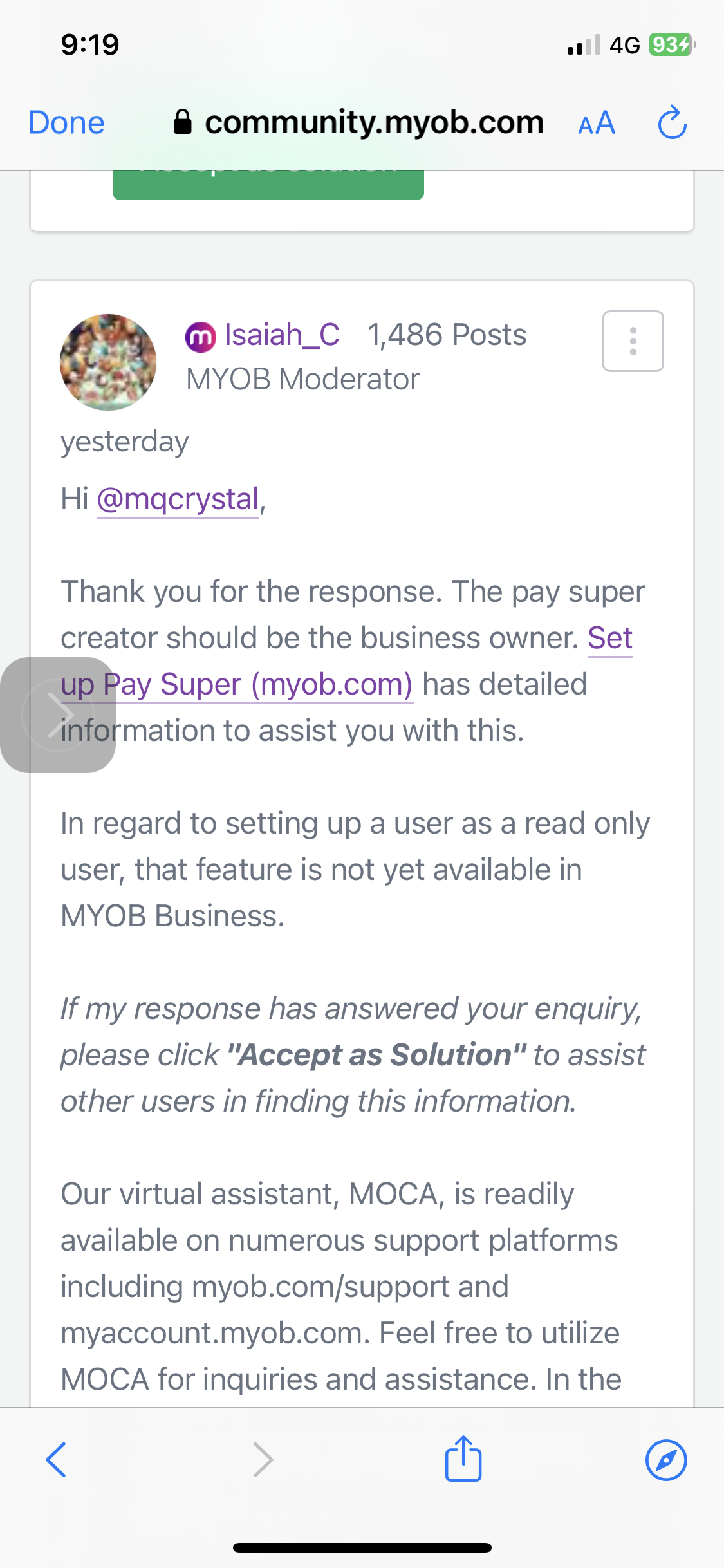
Task: Reload the page with refresh icon
Action: tap(672, 122)
